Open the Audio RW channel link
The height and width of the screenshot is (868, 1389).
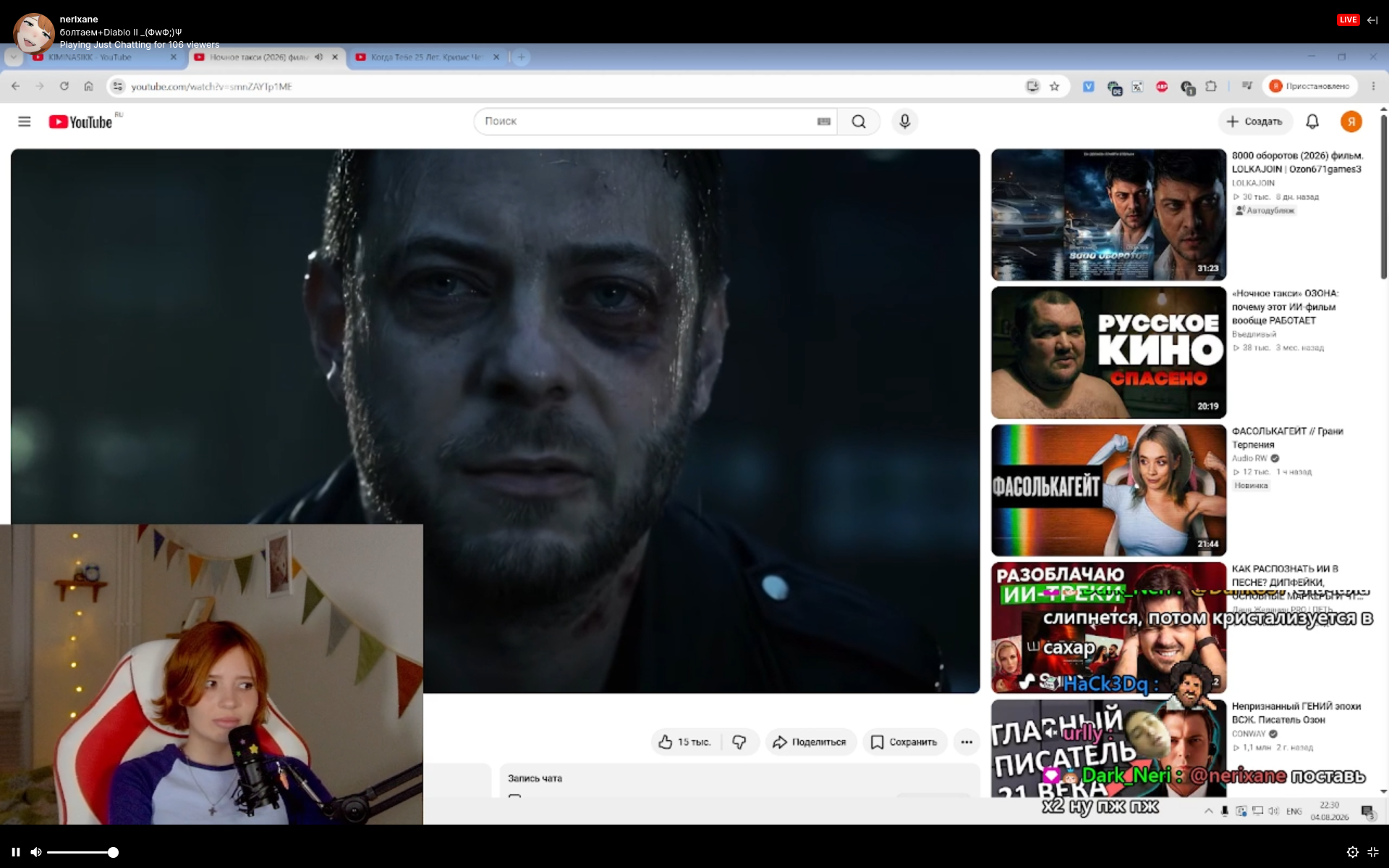(1249, 459)
